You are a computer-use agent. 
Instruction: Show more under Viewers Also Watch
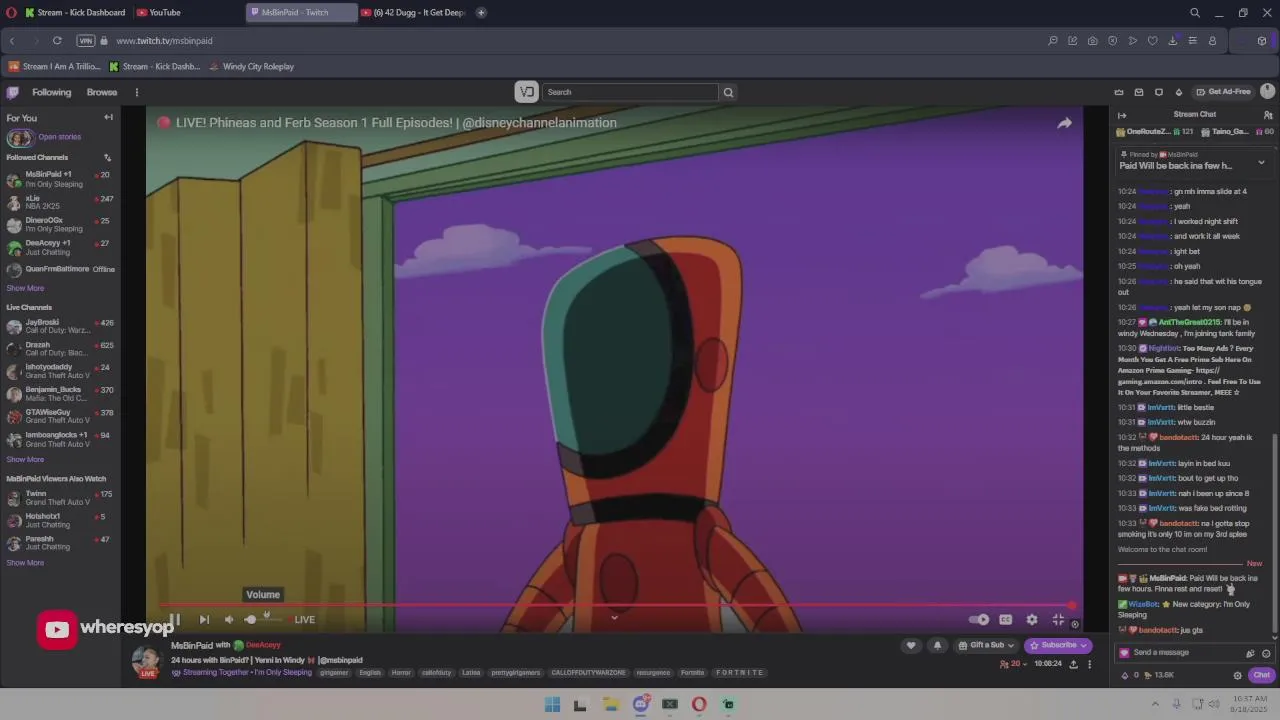coord(25,563)
